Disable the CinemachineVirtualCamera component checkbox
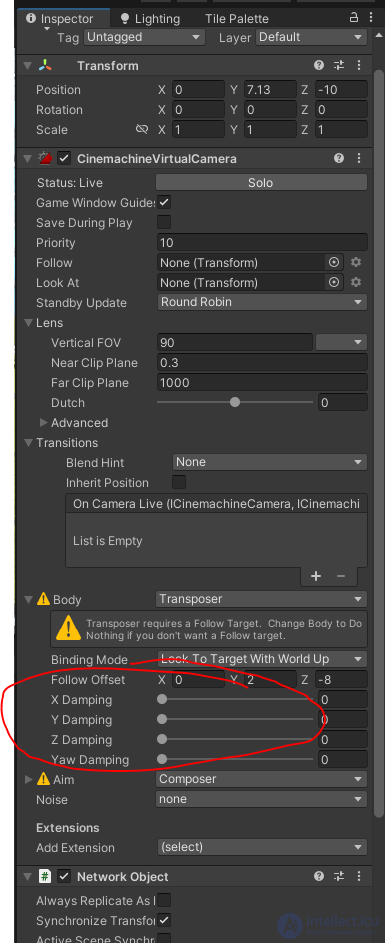 pos(64,159)
